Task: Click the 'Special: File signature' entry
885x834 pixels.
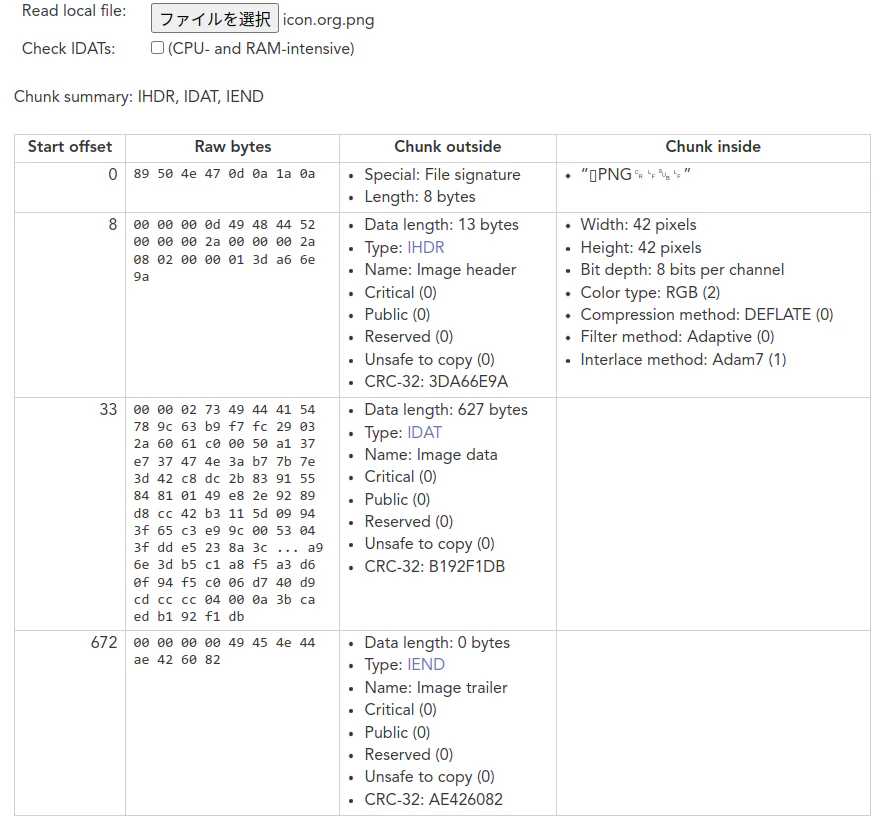Action: [442, 174]
